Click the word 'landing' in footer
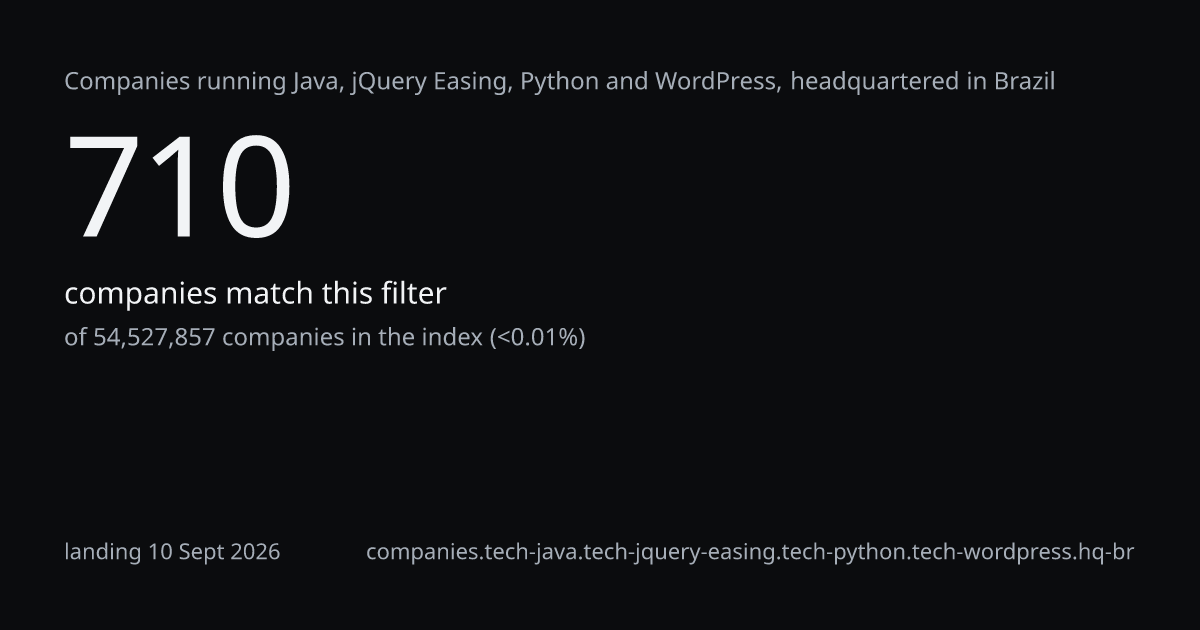This screenshot has width=1200, height=630. (x=103, y=552)
